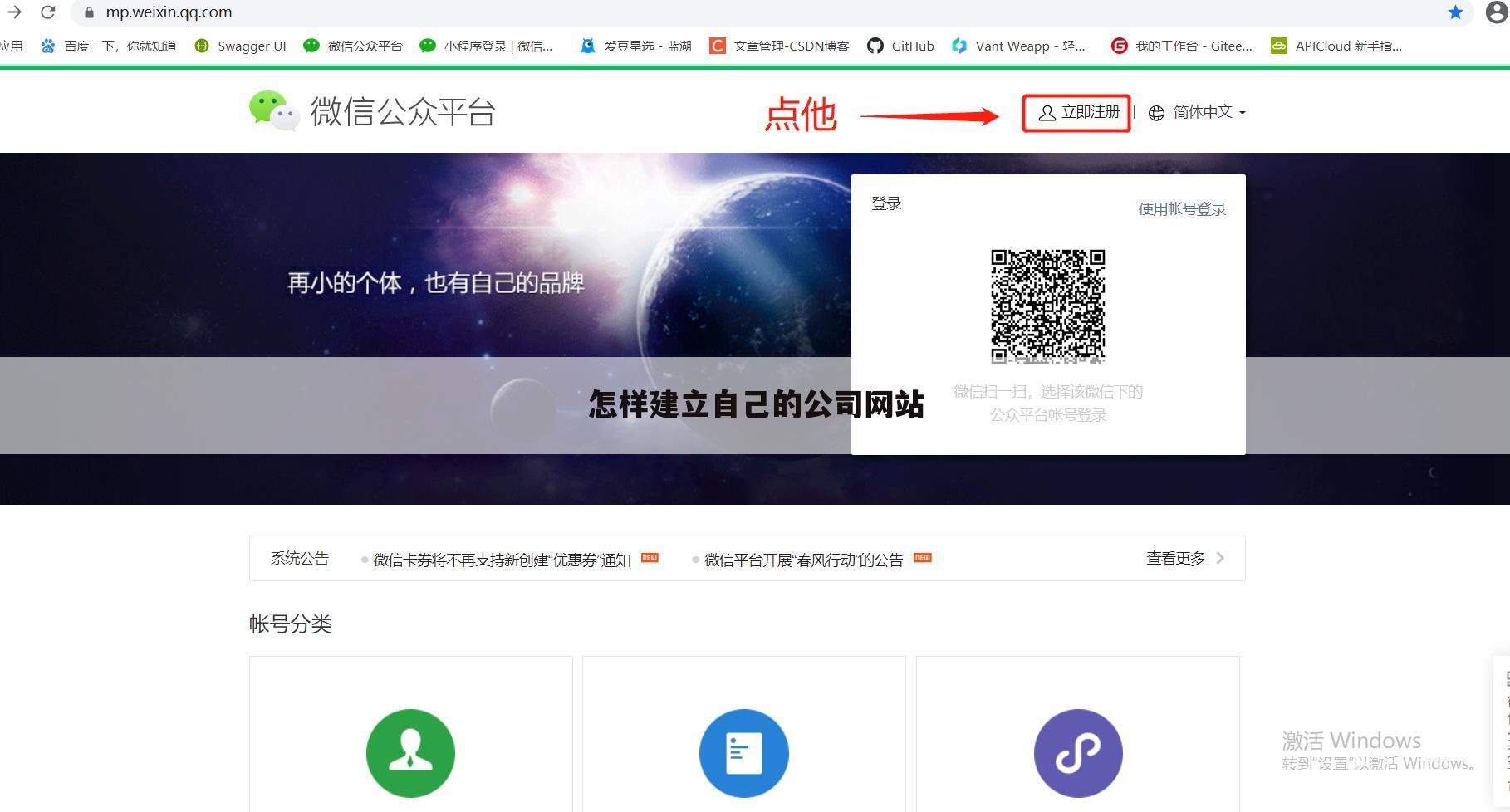
Task: Open 春风行动 announcement link
Action: [803, 560]
